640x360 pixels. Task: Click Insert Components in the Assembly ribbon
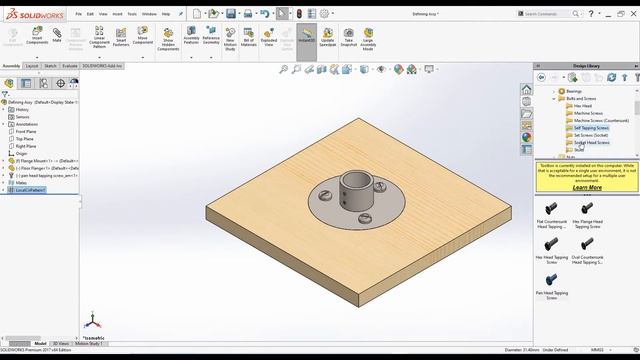tap(37, 35)
